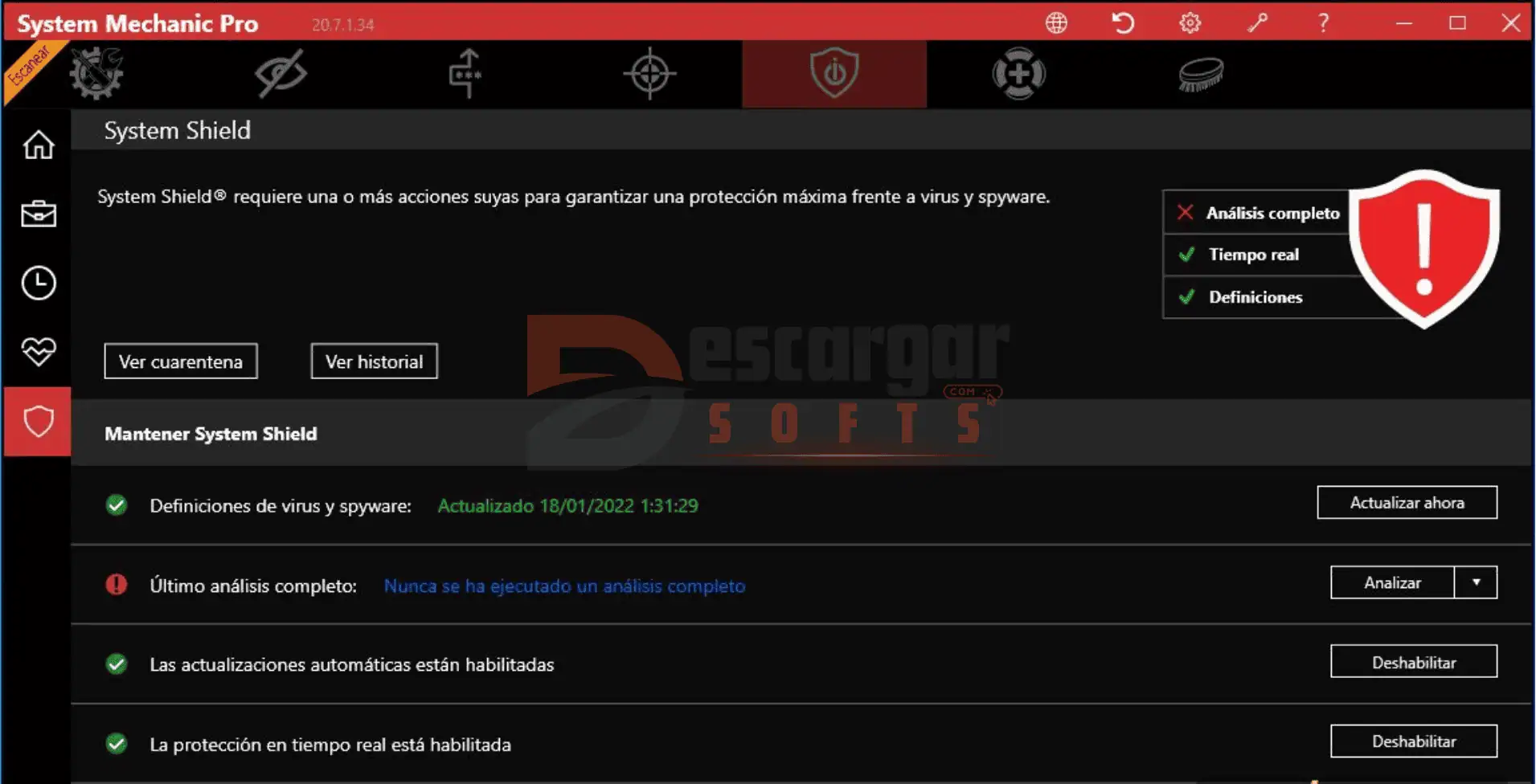Click version number 20.7.1.34
This screenshot has height=784, width=1536.
coord(343,25)
